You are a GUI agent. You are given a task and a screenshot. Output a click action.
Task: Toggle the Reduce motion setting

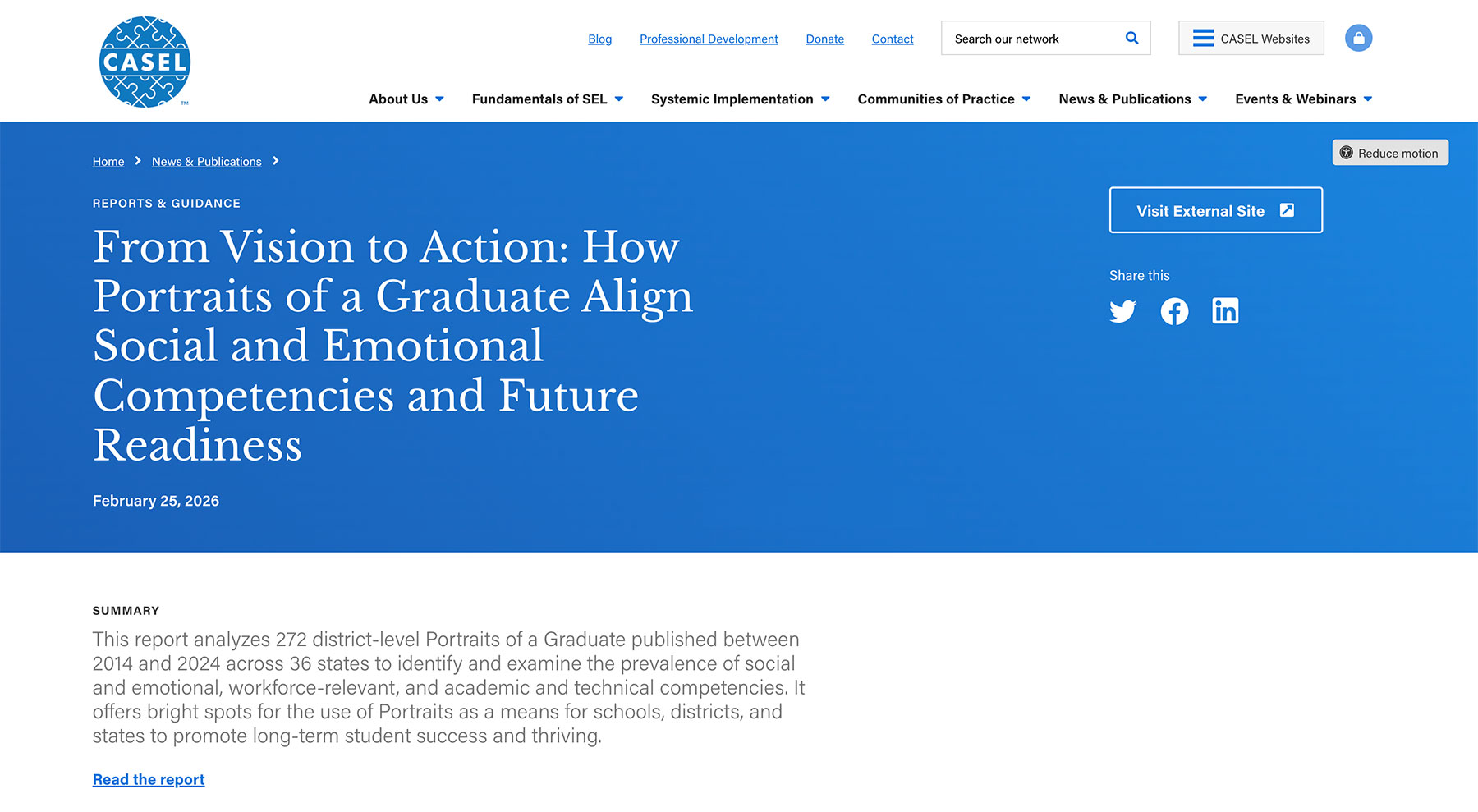[x=1390, y=153]
